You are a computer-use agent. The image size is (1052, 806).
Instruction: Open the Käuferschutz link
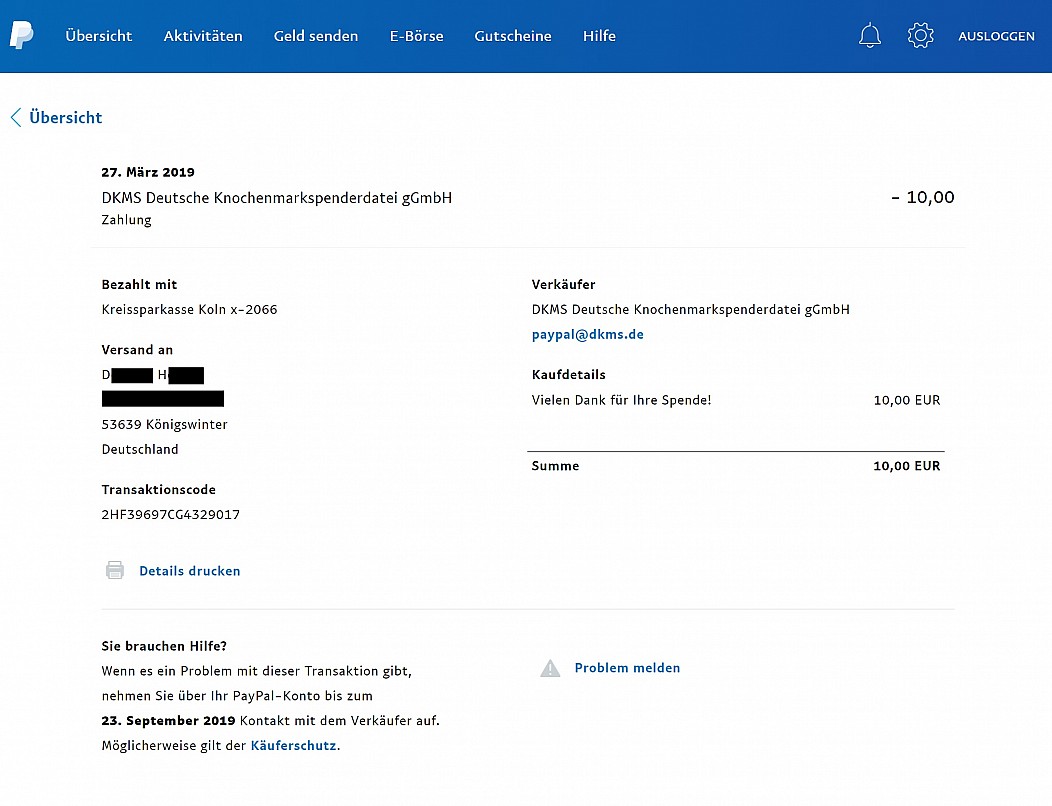coord(293,746)
